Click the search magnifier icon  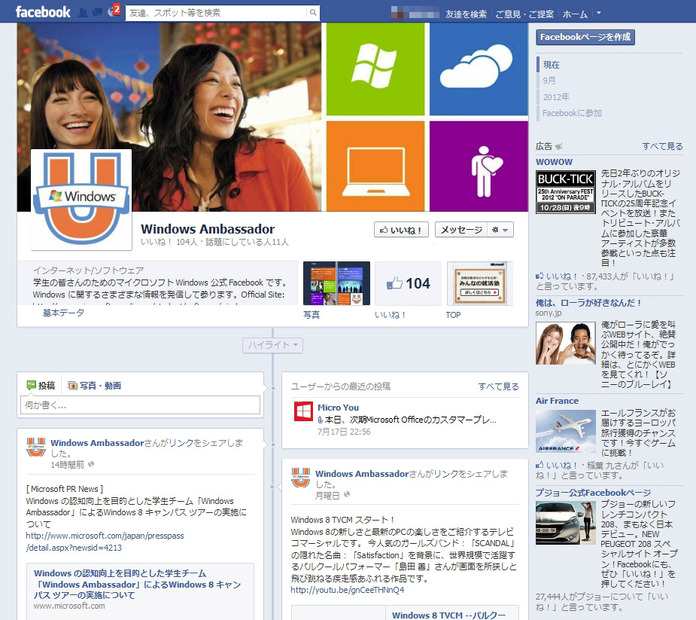tap(313, 13)
